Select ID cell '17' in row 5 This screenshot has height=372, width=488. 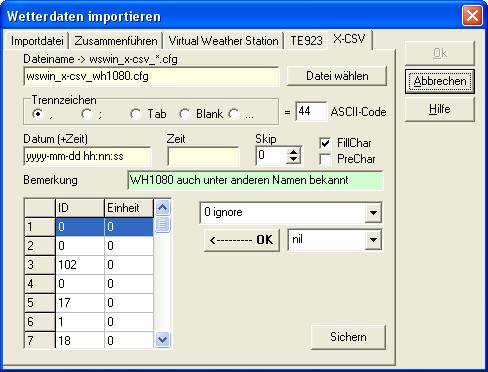click(x=80, y=303)
